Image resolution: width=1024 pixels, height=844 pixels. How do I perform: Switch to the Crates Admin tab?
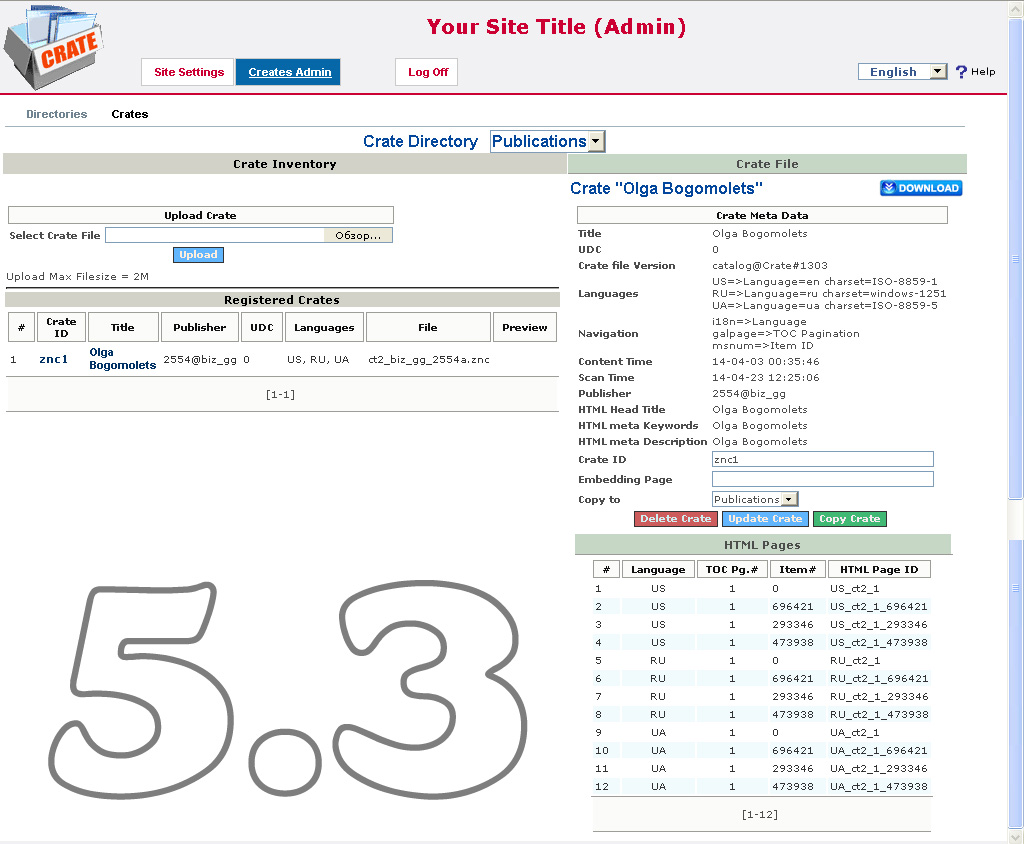[x=289, y=72]
